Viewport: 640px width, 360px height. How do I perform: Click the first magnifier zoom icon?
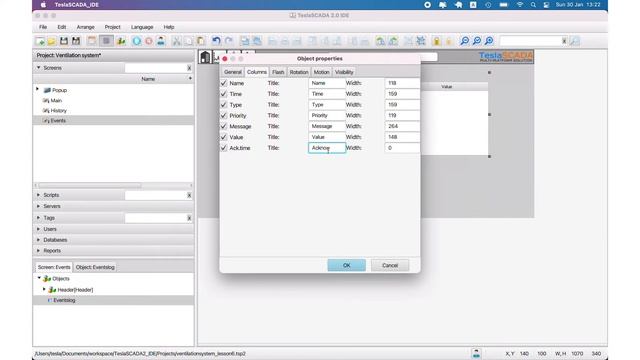pos(464,41)
